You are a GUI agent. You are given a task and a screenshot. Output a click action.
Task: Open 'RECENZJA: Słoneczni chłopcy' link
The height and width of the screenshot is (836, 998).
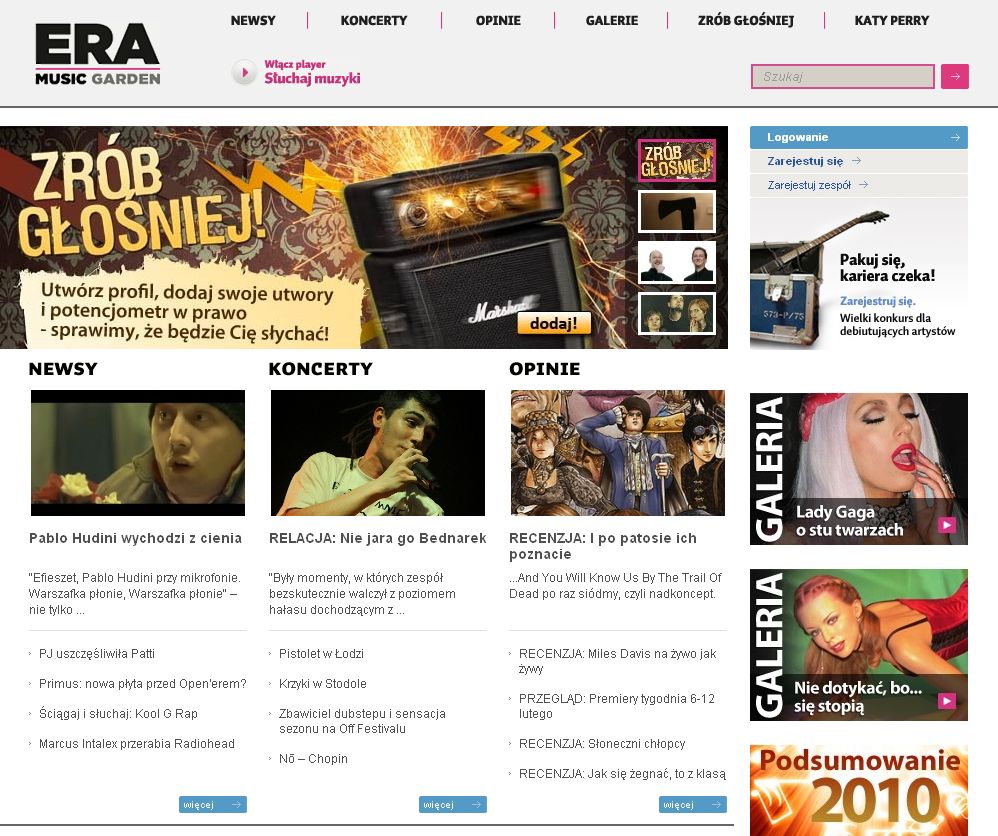click(602, 743)
